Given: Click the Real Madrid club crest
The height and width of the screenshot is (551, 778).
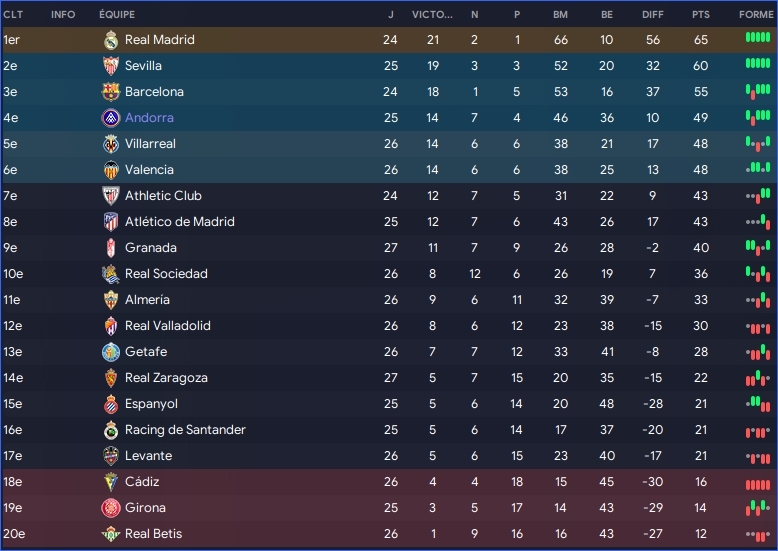Looking at the screenshot, I should [111, 40].
